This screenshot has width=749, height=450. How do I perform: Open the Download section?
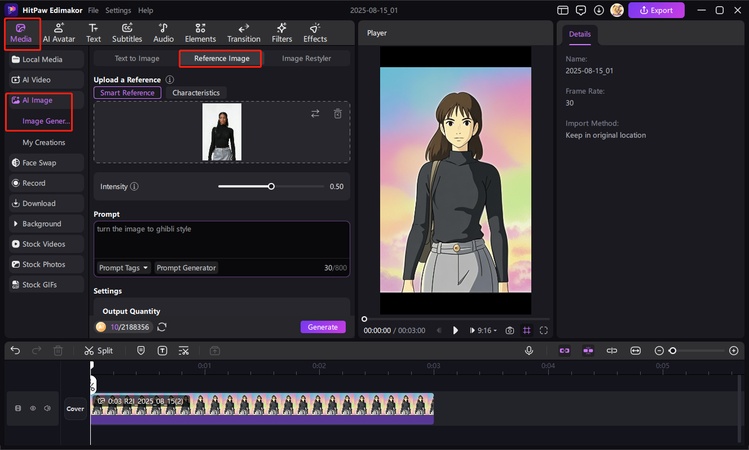pos(46,204)
